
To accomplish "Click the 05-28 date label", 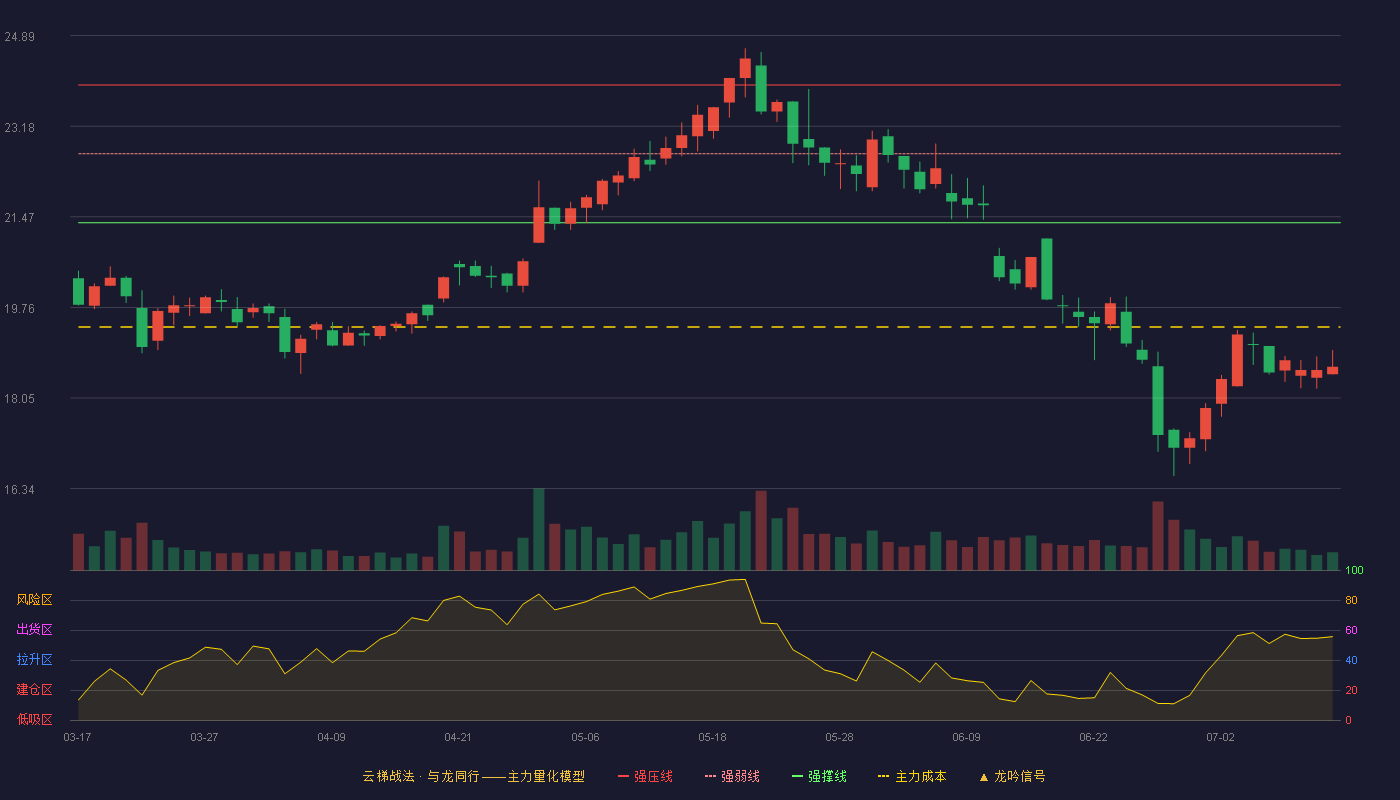I will point(839,737).
